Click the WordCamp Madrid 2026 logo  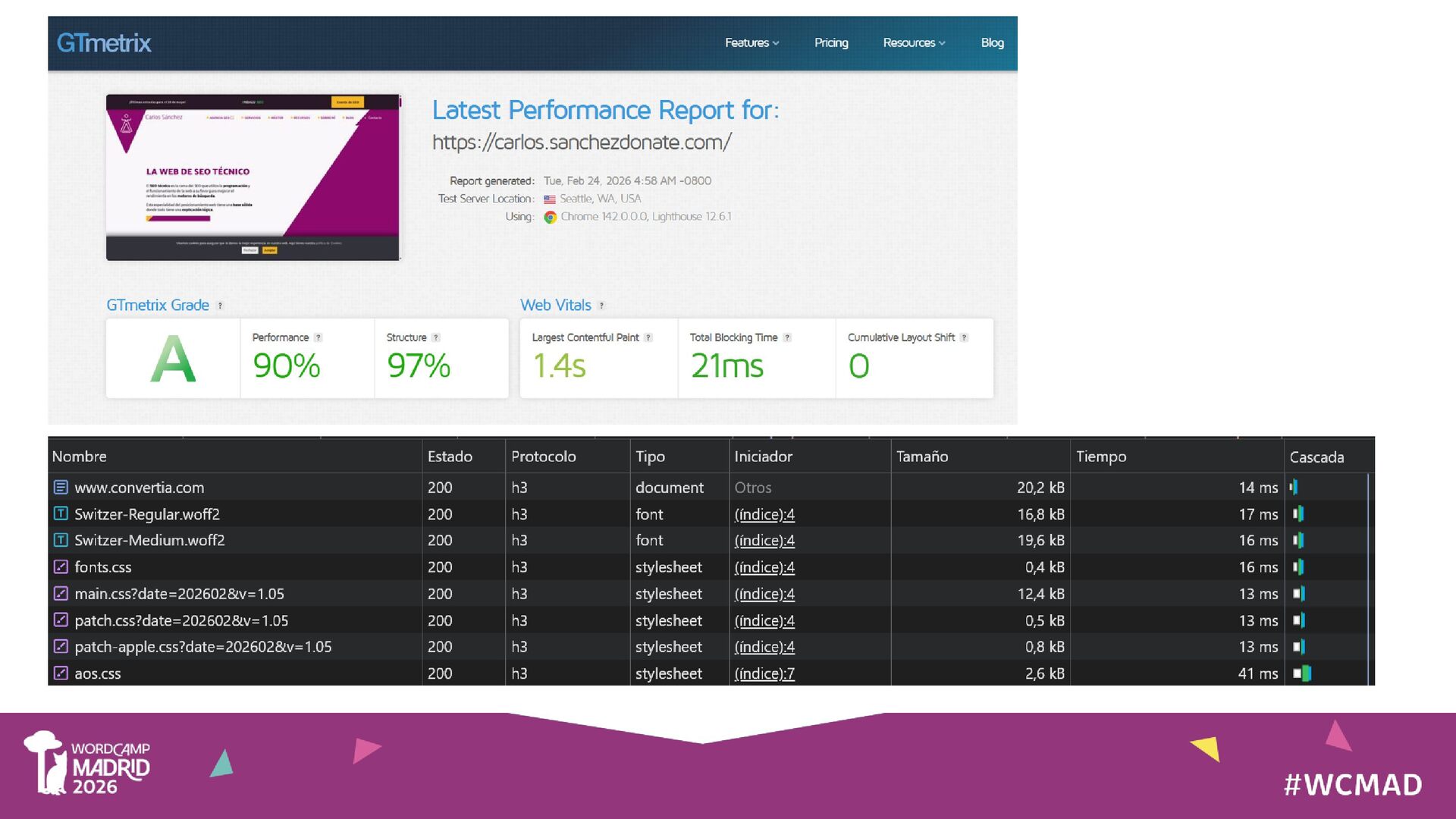[87, 764]
